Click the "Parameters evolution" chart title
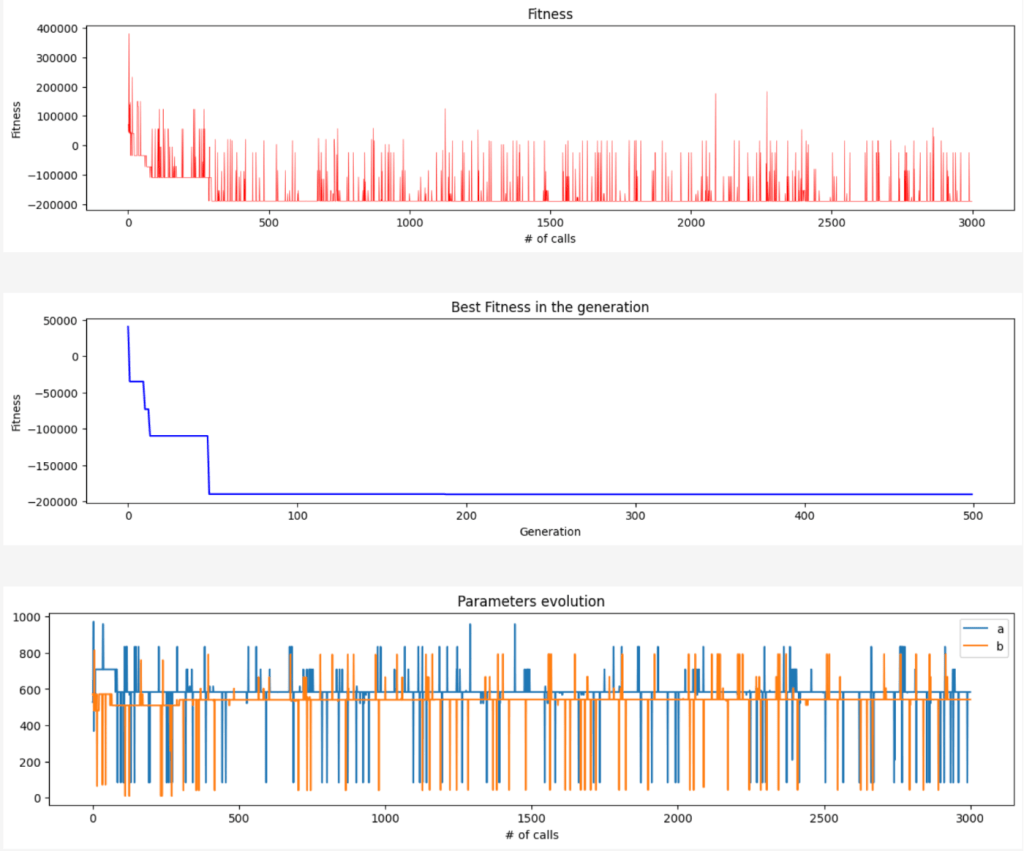The height and width of the screenshot is (851, 1024). click(530, 601)
